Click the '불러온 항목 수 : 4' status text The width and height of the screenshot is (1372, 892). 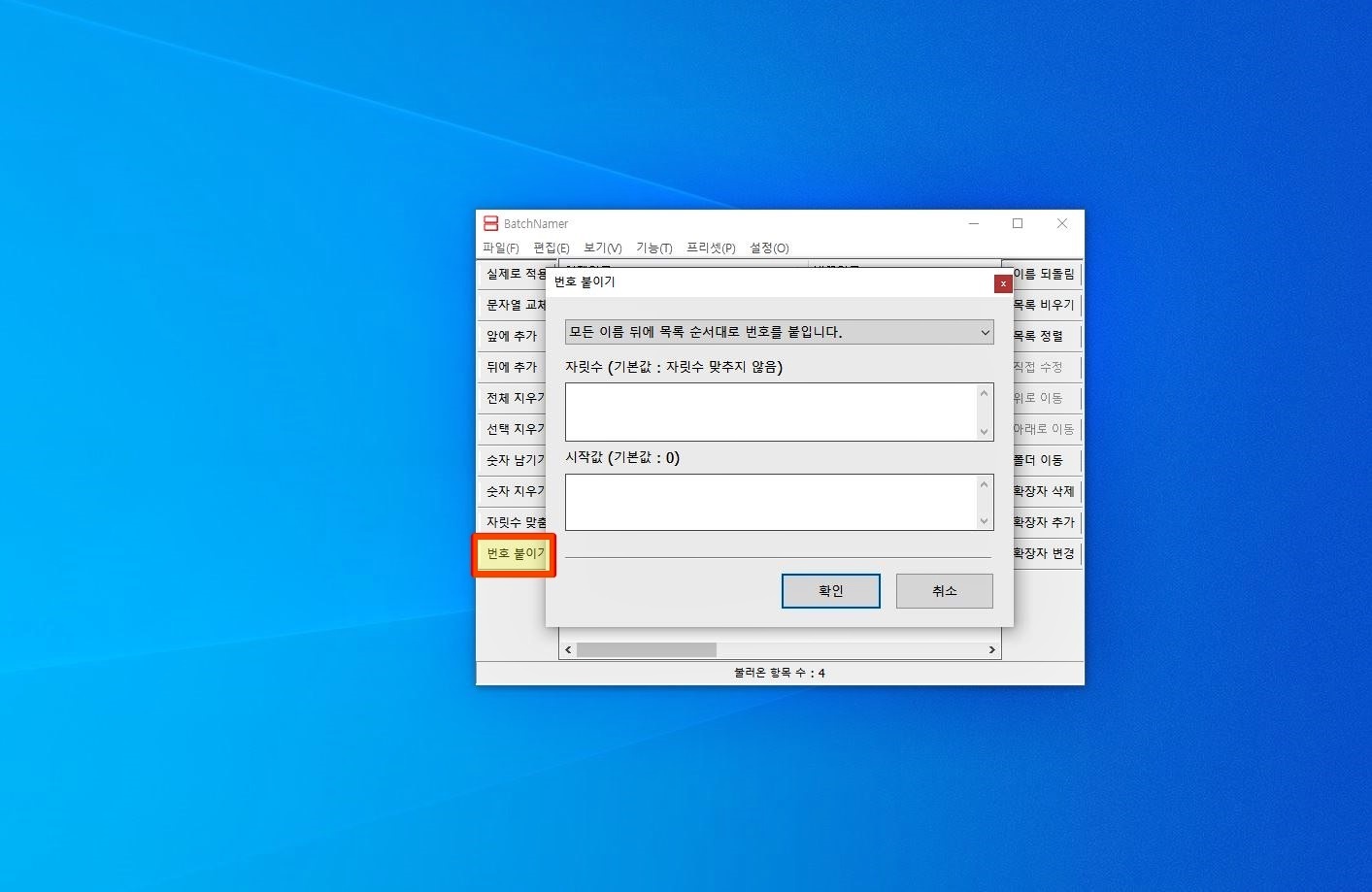click(780, 673)
